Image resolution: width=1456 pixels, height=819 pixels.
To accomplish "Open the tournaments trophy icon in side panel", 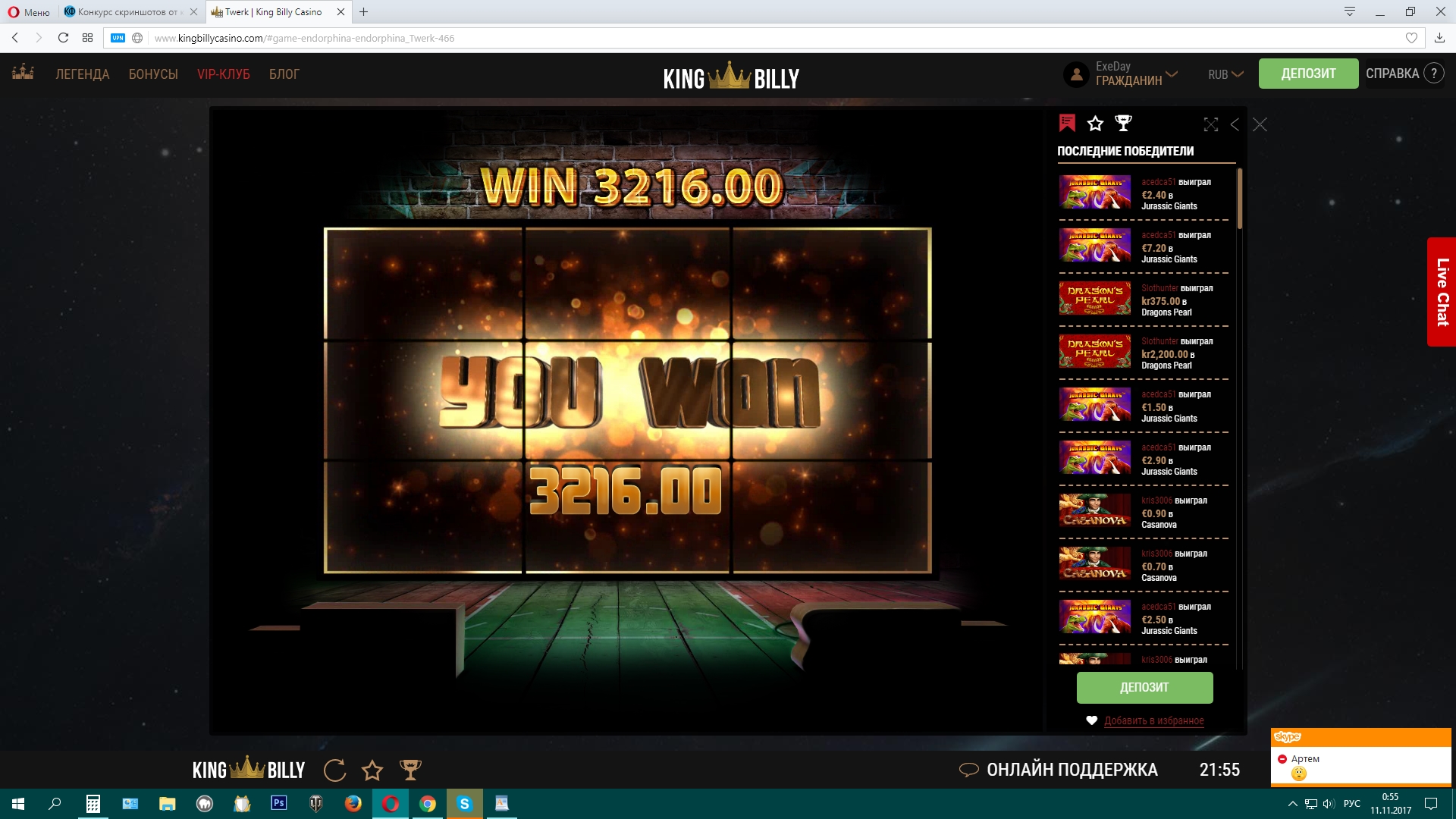I will (1122, 123).
